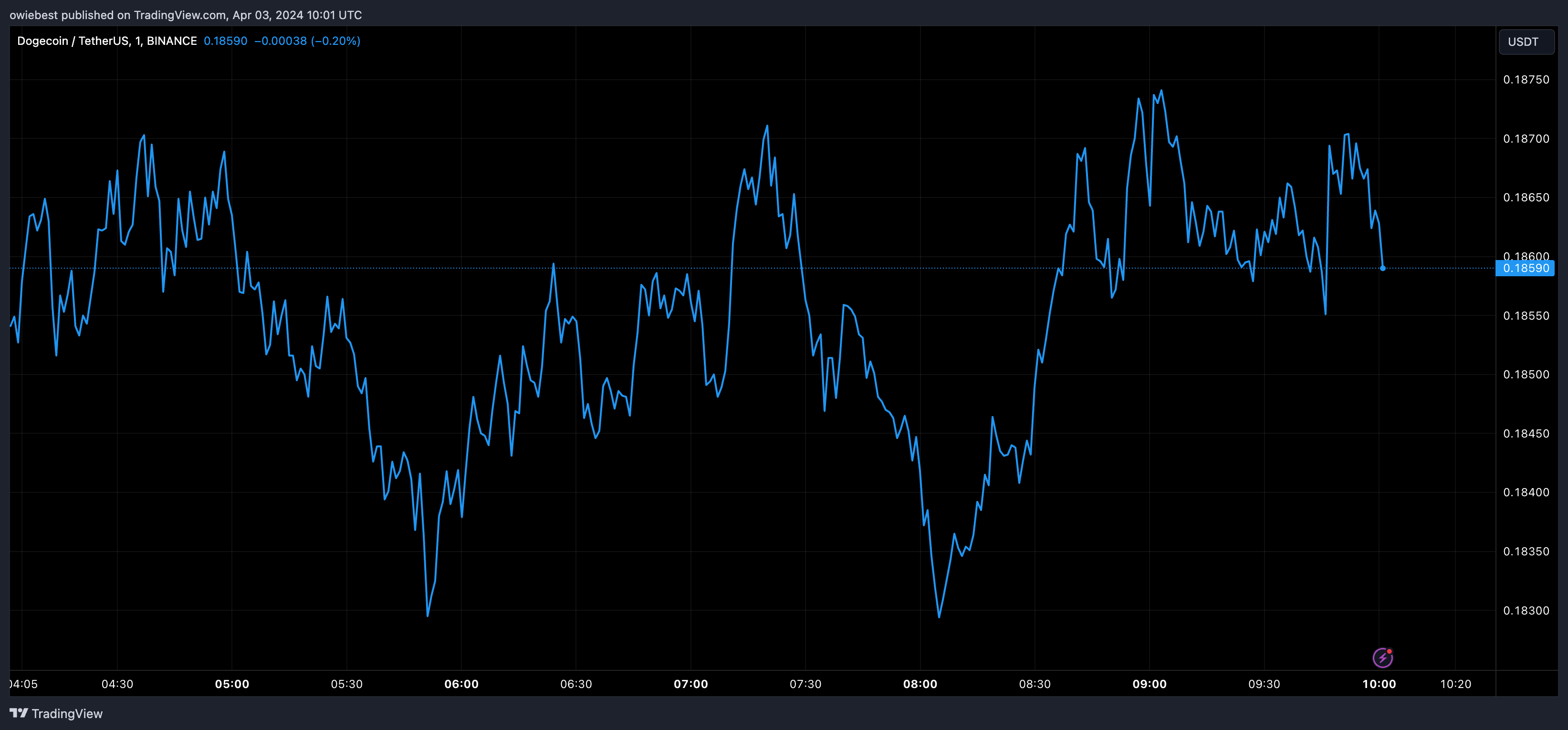Viewport: 1568px width, 730px height.
Task: Click the 0.18500 label on price axis
Action: (x=1526, y=375)
